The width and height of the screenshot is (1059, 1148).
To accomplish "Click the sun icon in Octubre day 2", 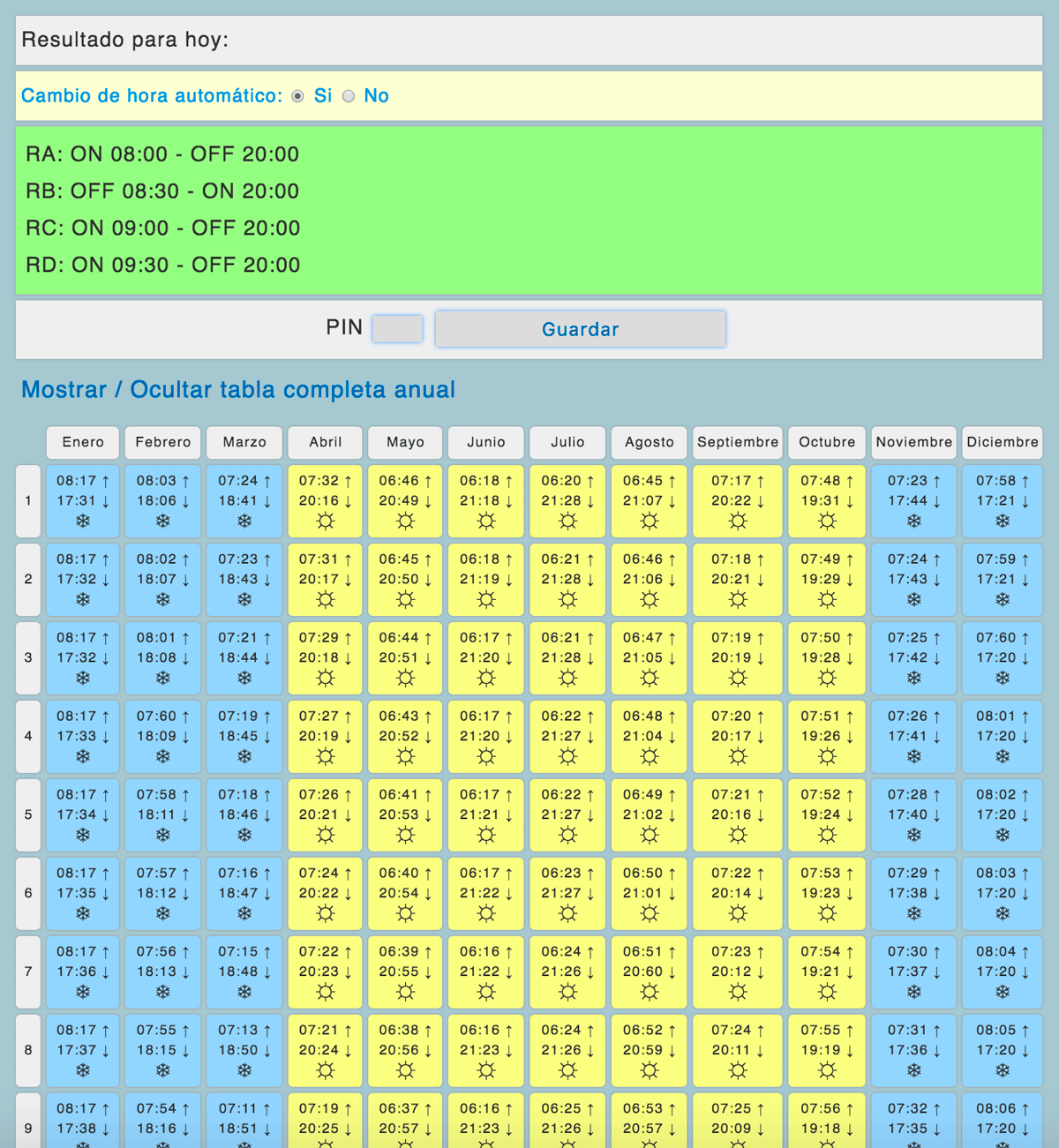I will tap(827, 600).
